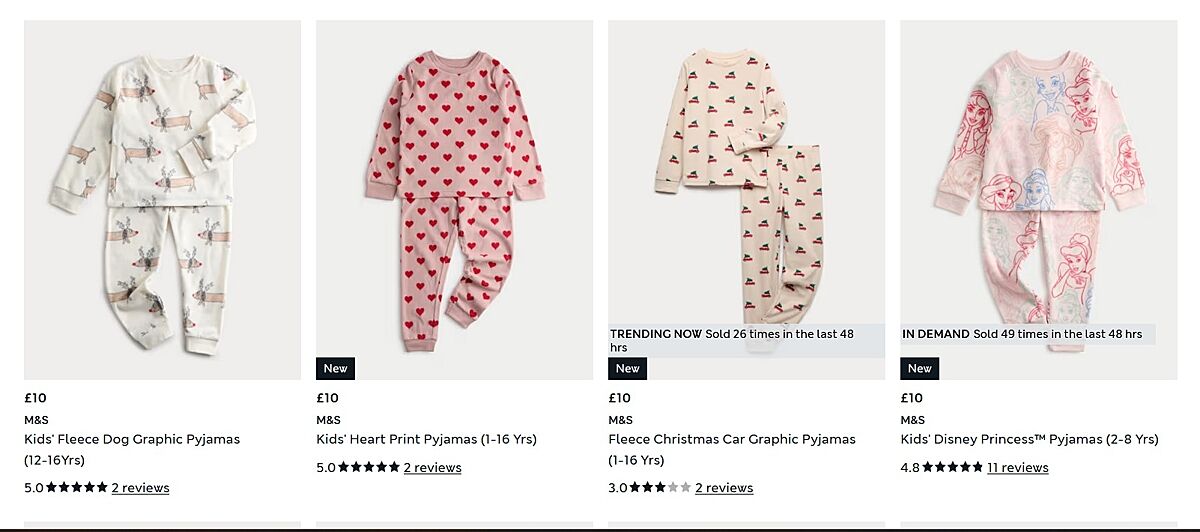Click the Heart Print Pyjamas star rating
This screenshot has height=532, width=1200.
pos(369,467)
